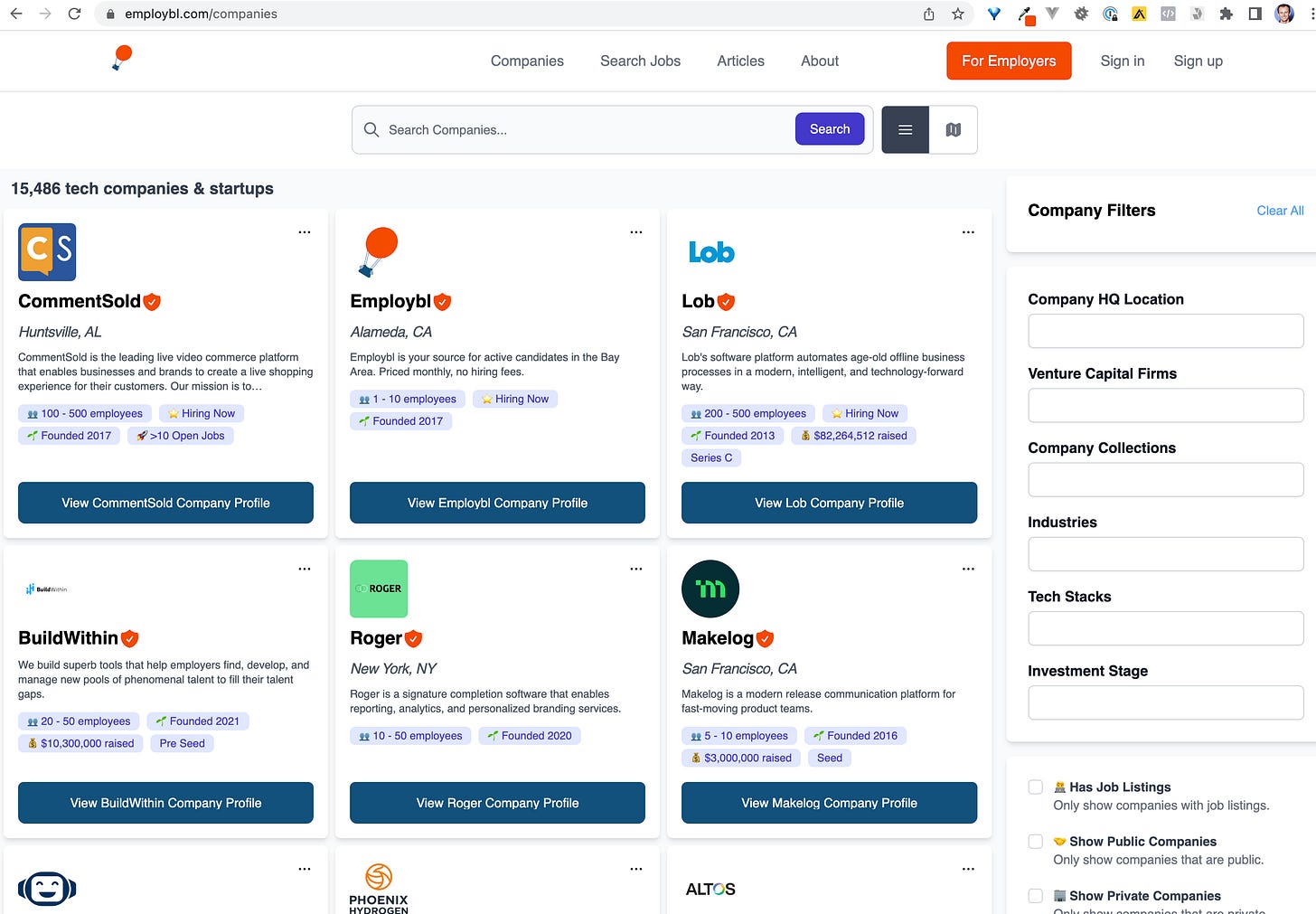Click the Employbl balloon logo in header
Image resolution: width=1316 pixels, height=914 pixels.
coord(122,58)
